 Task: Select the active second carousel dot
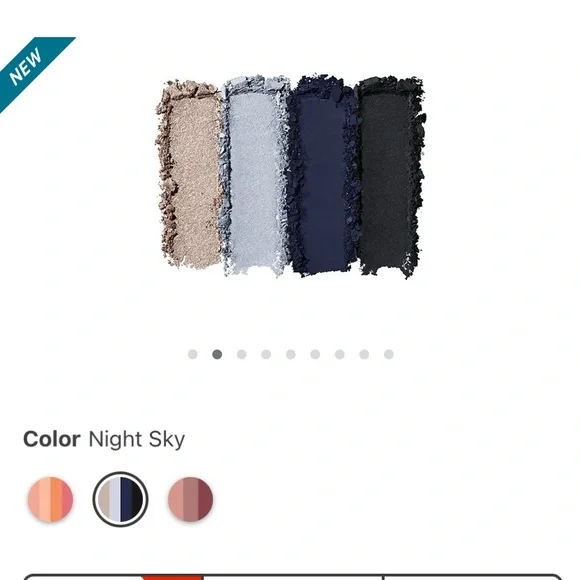tap(217, 354)
